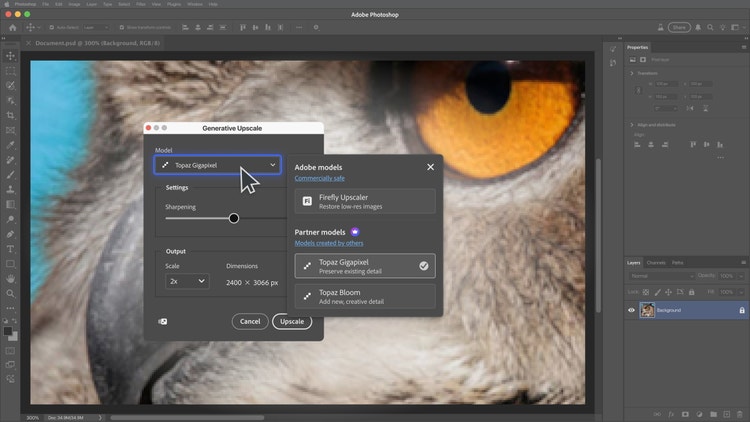Click the delete layer trash icon
Image resolution: width=750 pixels, height=422 pixels.
(x=740, y=414)
